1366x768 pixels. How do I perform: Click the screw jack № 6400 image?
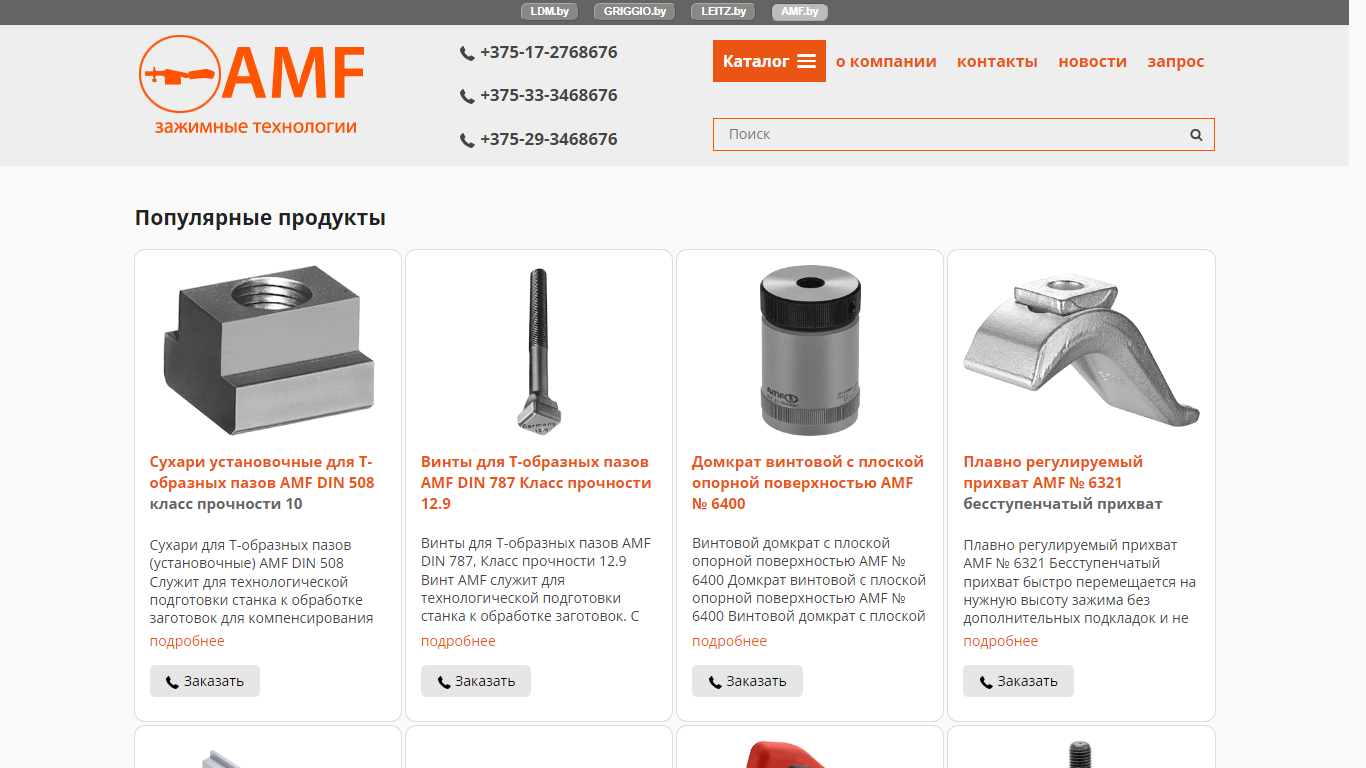[x=810, y=350]
